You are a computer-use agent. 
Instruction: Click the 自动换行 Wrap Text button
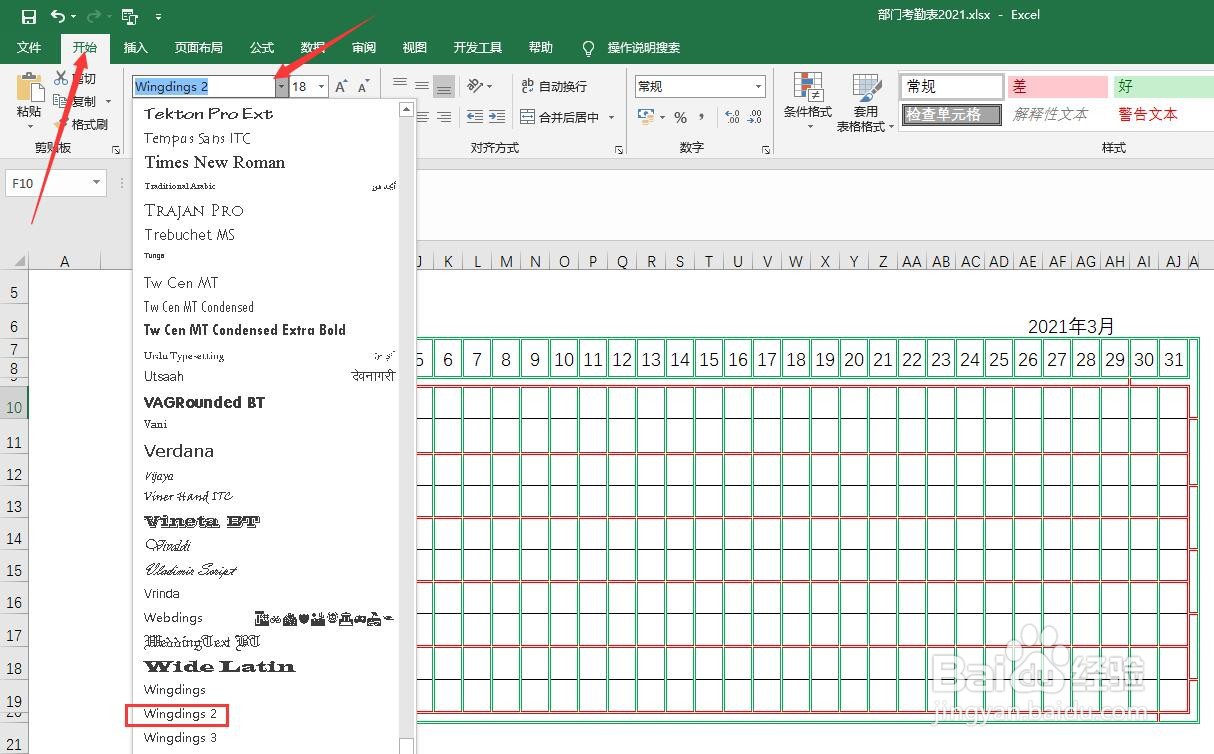tap(553, 86)
